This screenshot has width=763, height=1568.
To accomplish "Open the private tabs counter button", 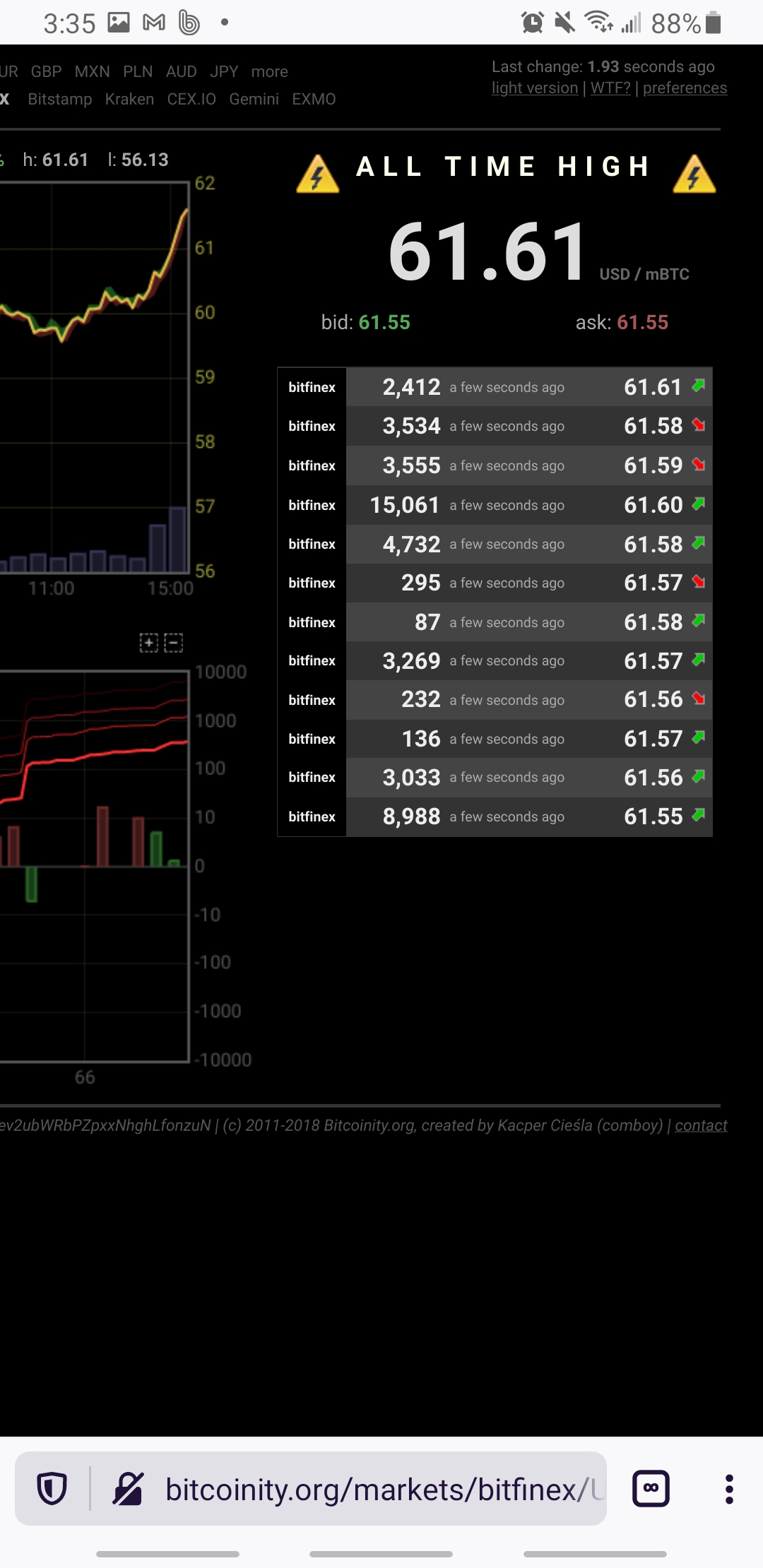I will click(651, 1488).
